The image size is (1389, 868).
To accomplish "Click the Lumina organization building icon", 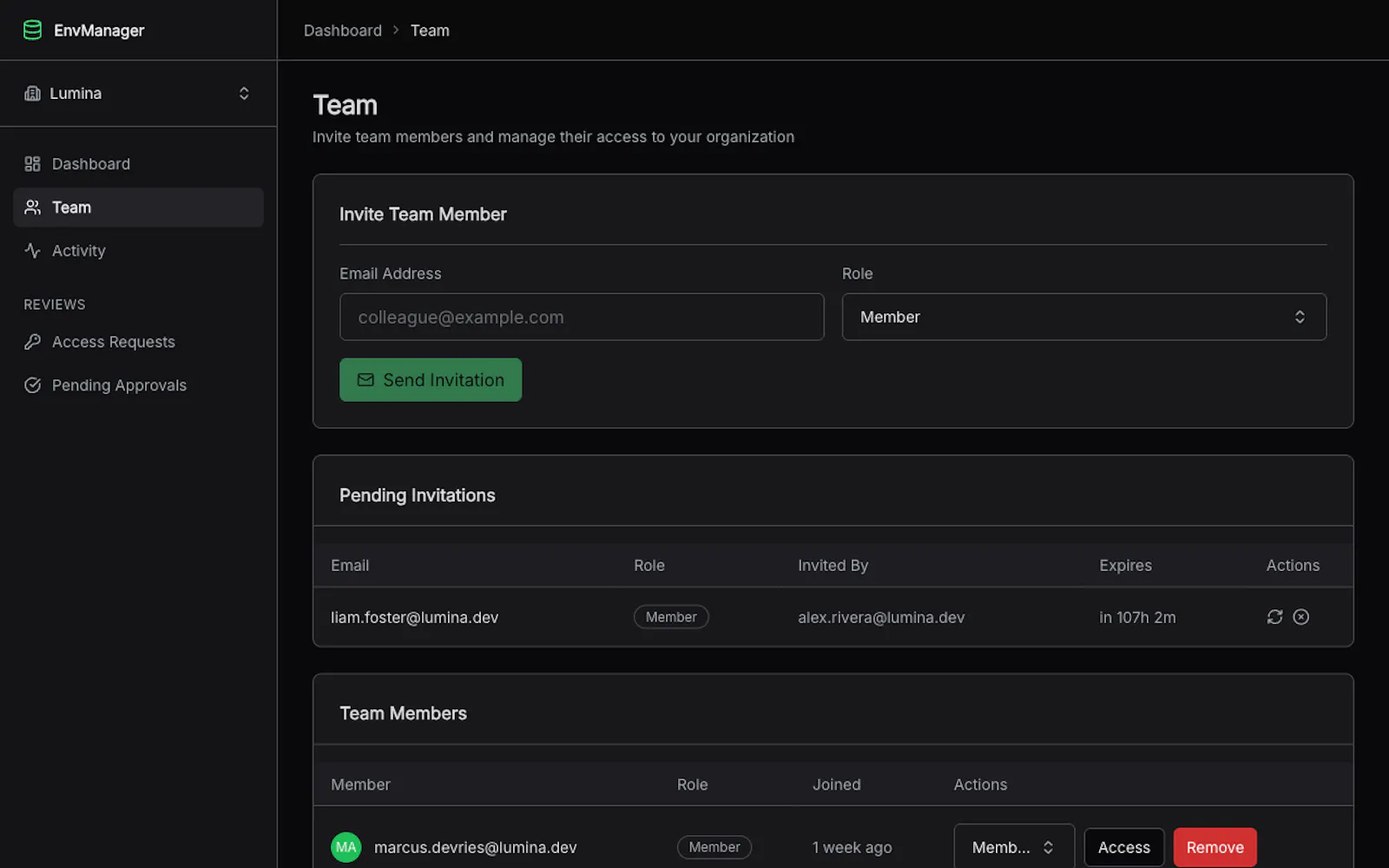I will [32, 93].
